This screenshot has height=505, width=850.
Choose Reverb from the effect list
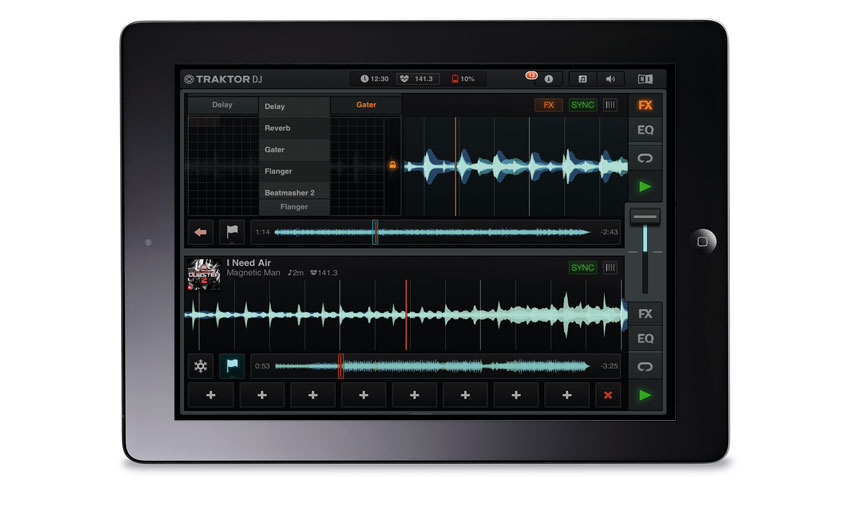click(294, 128)
